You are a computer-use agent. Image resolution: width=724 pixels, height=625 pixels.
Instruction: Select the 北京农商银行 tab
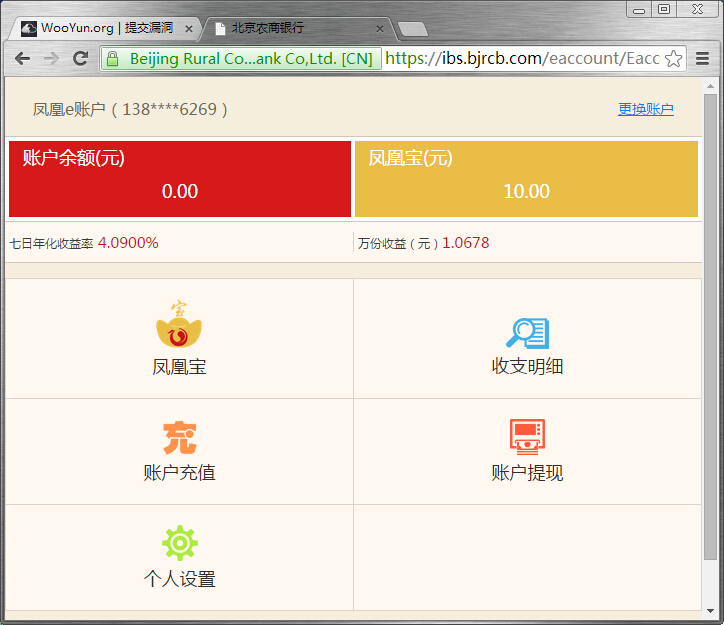click(x=299, y=29)
